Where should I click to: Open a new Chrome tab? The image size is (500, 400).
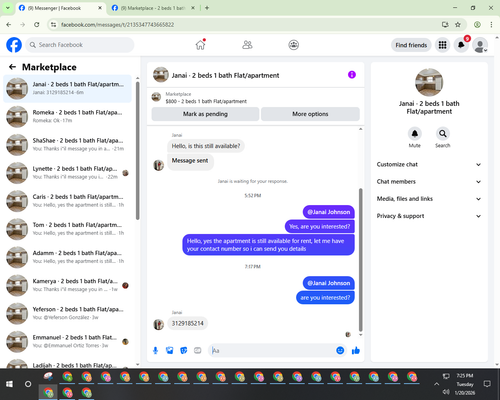tap(207, 8)
